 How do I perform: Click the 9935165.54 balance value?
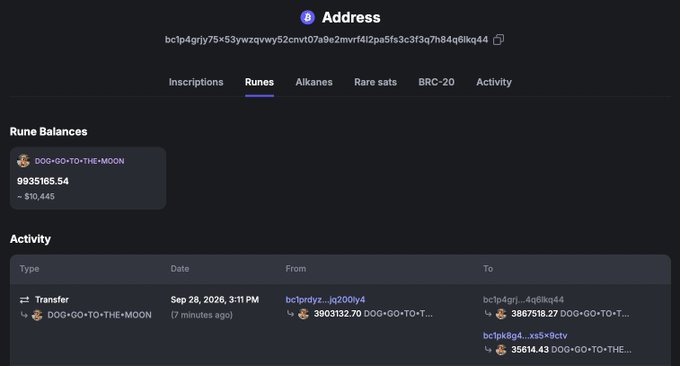click(43, 181)
